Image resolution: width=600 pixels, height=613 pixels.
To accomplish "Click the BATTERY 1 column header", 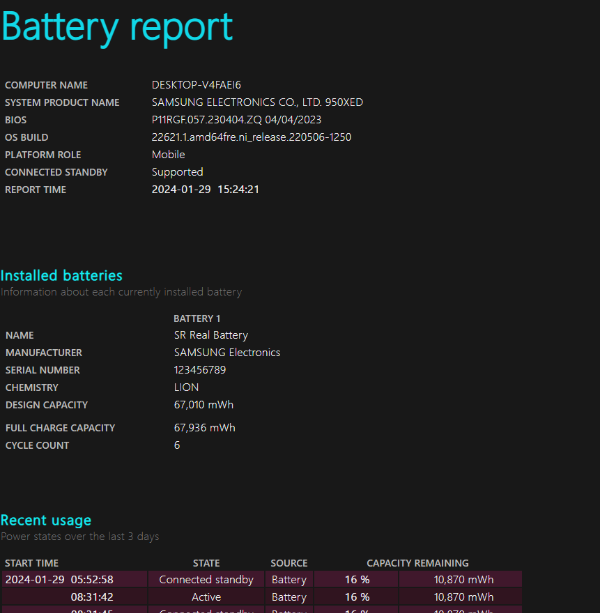I will 197,319.
